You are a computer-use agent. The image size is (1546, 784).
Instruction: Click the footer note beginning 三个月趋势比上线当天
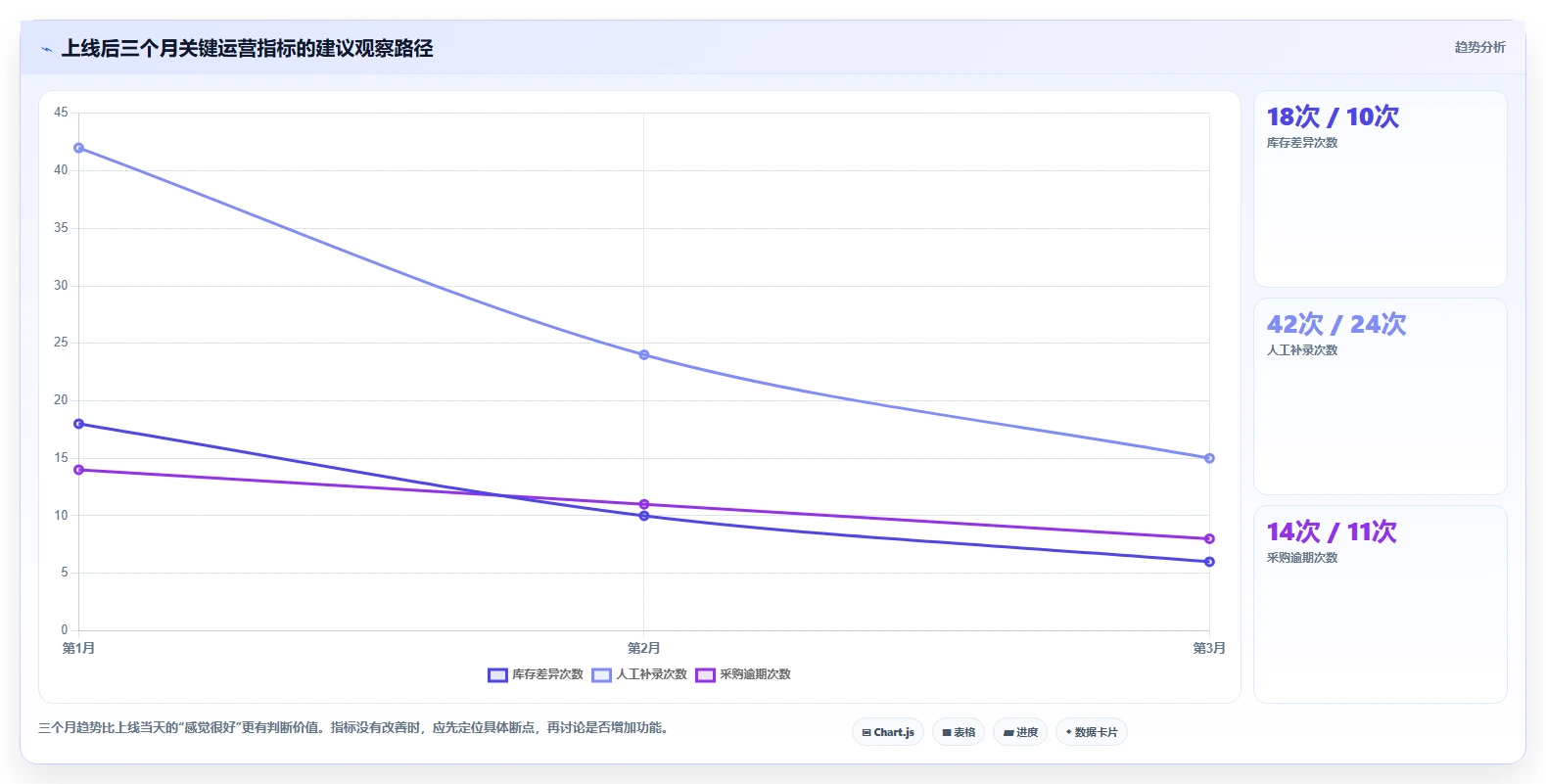353,727
